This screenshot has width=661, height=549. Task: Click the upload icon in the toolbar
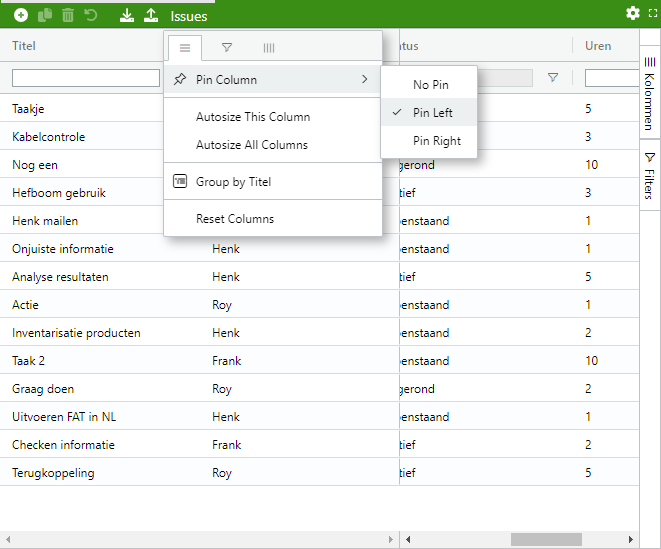tap(151, 15)
